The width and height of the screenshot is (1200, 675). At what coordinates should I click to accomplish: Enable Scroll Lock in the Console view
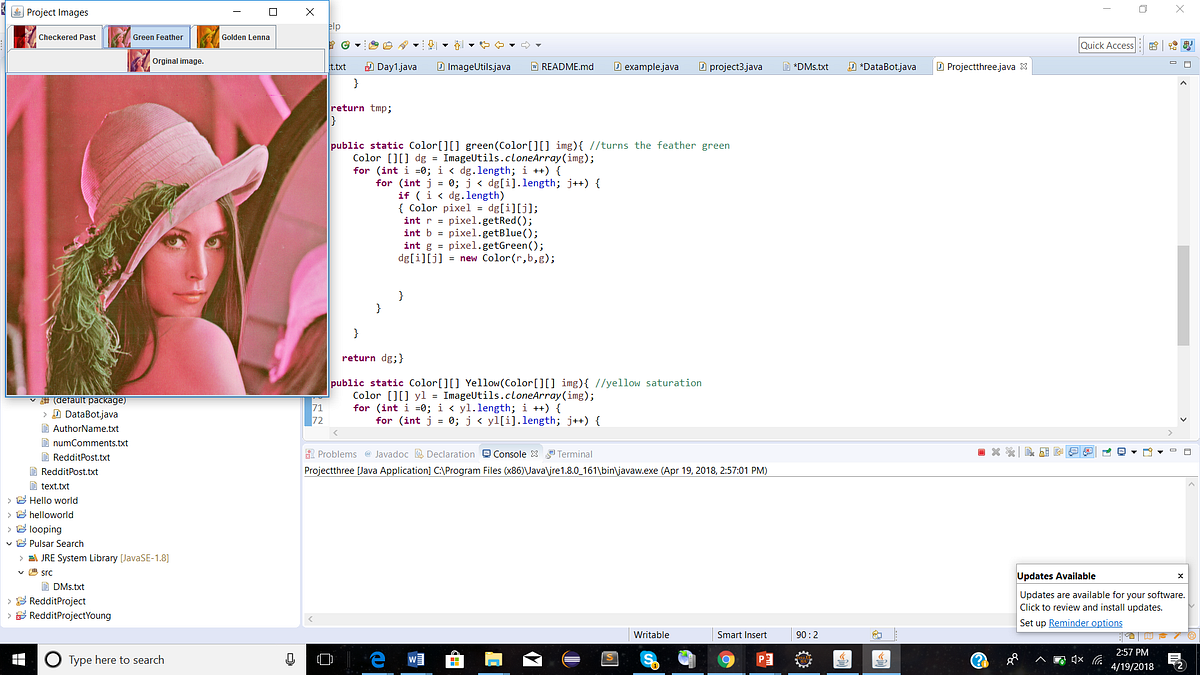1042,452
